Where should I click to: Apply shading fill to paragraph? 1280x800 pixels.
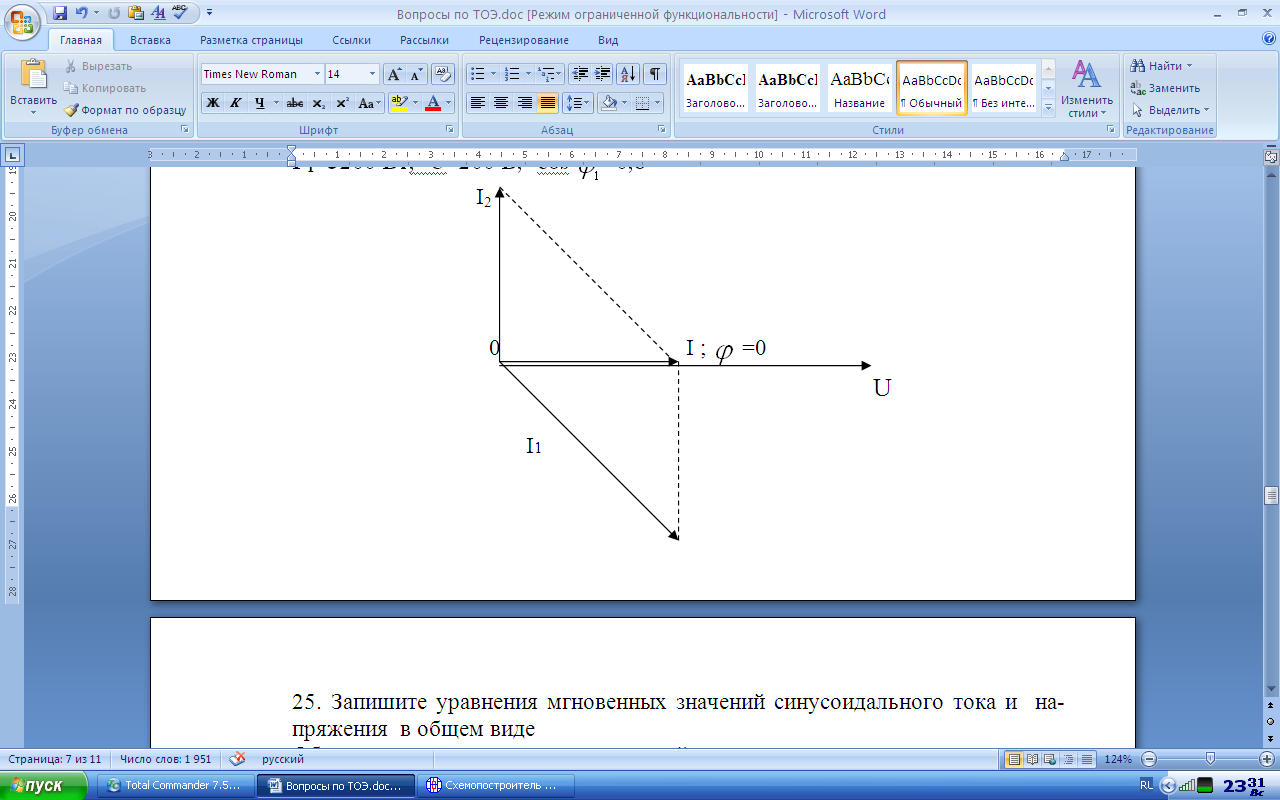pos(607,102)
